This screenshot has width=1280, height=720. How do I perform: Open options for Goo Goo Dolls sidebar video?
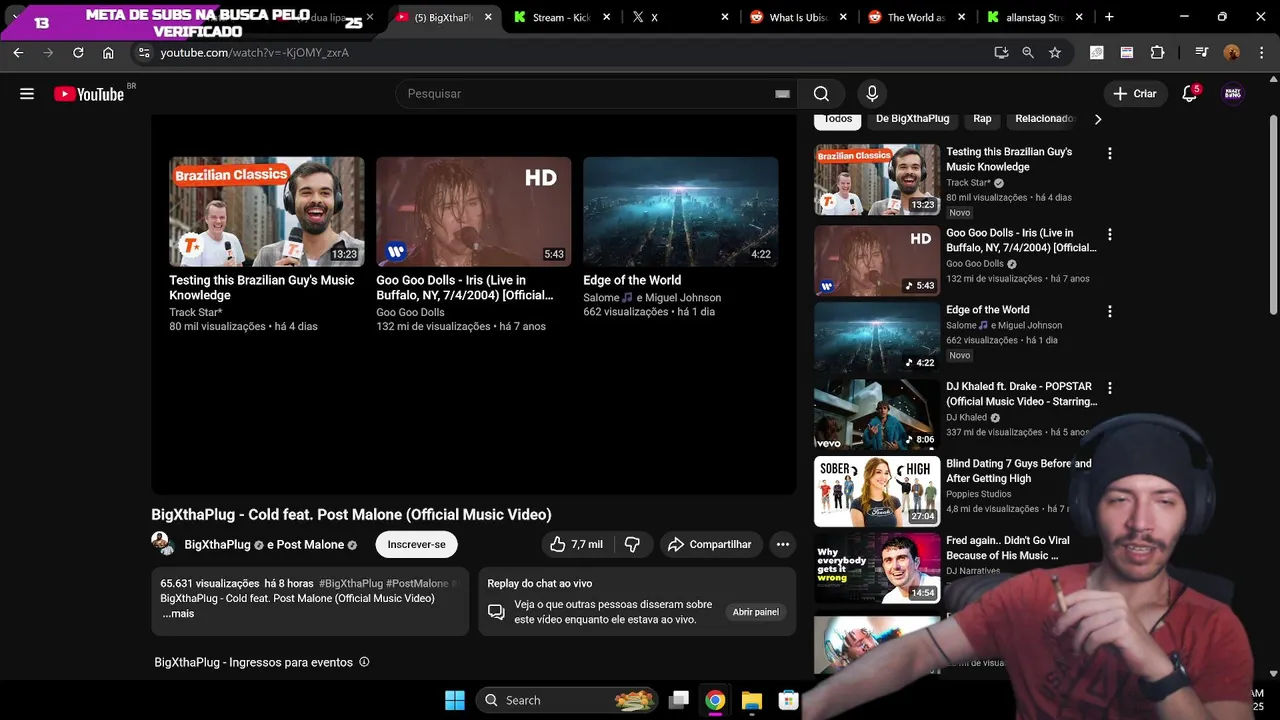pos(1109,235)
